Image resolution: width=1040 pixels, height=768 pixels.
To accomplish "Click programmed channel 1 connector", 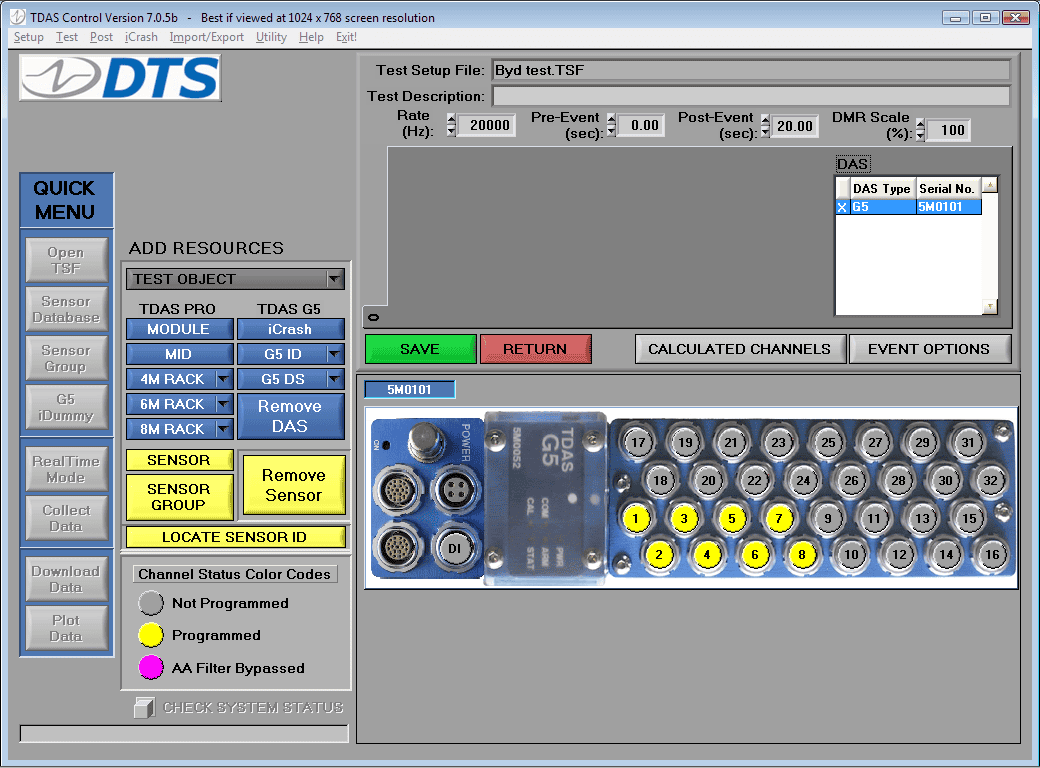I will click(635, 519).
